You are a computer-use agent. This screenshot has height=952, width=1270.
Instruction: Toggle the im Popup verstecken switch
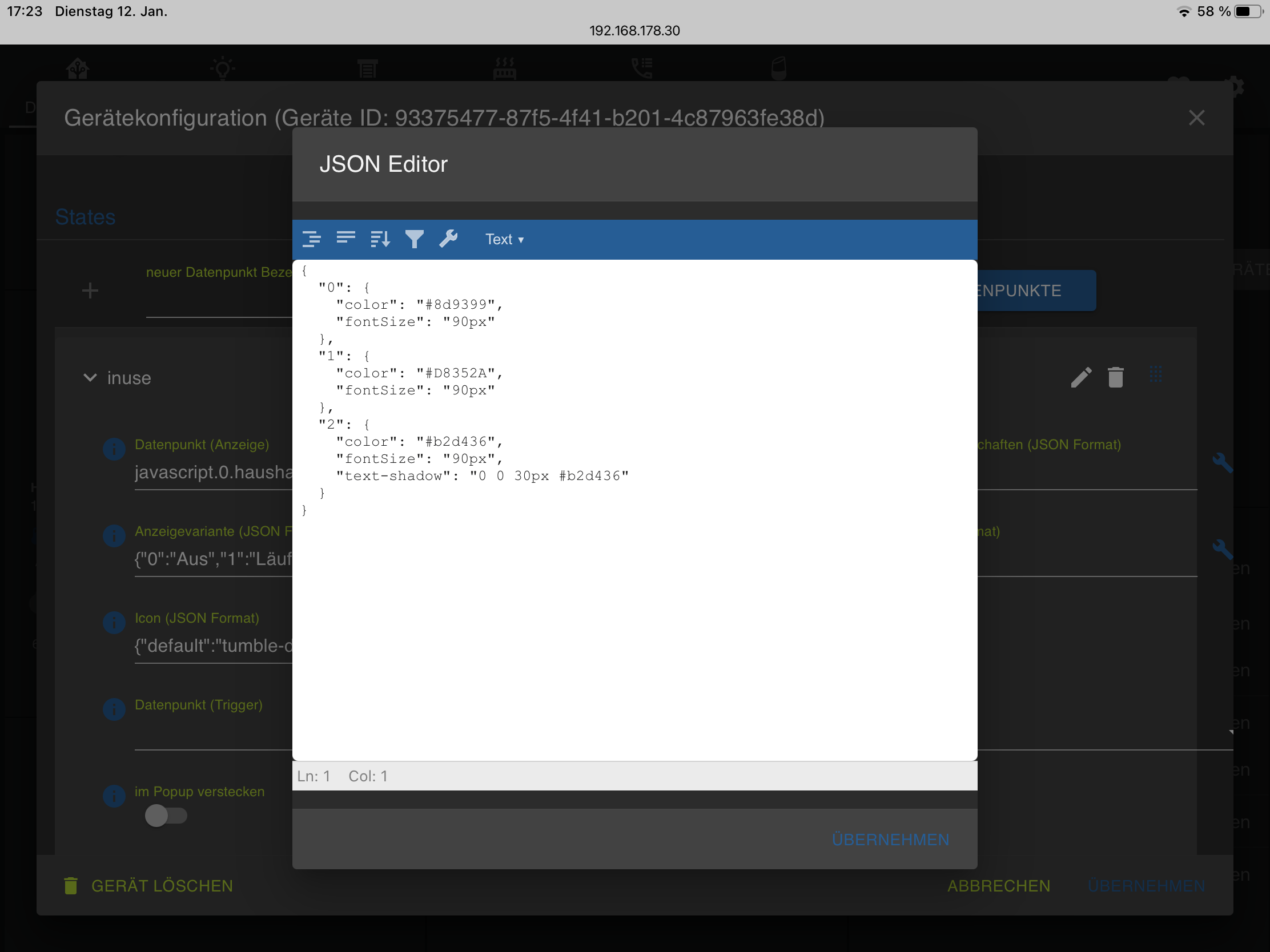point(166,816)
